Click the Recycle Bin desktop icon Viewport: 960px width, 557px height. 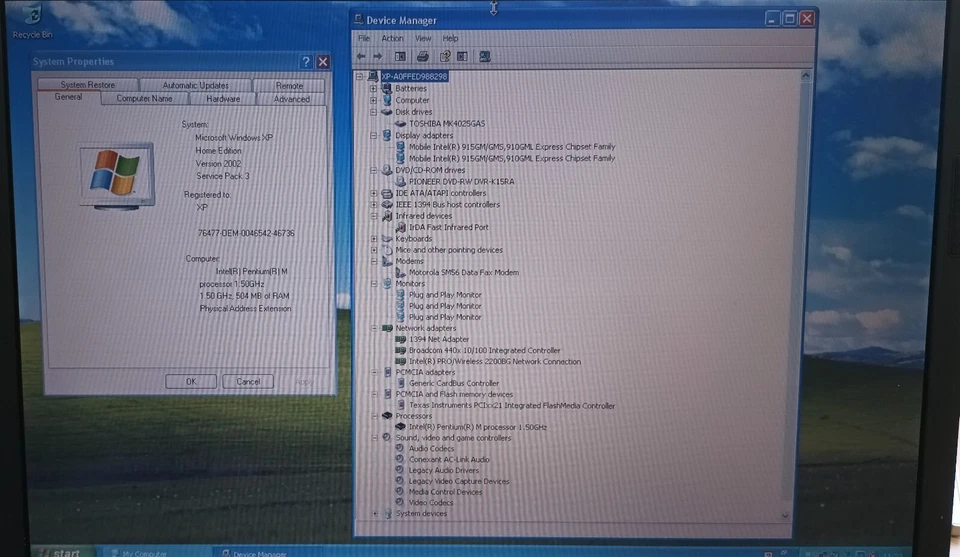point(32,15)
